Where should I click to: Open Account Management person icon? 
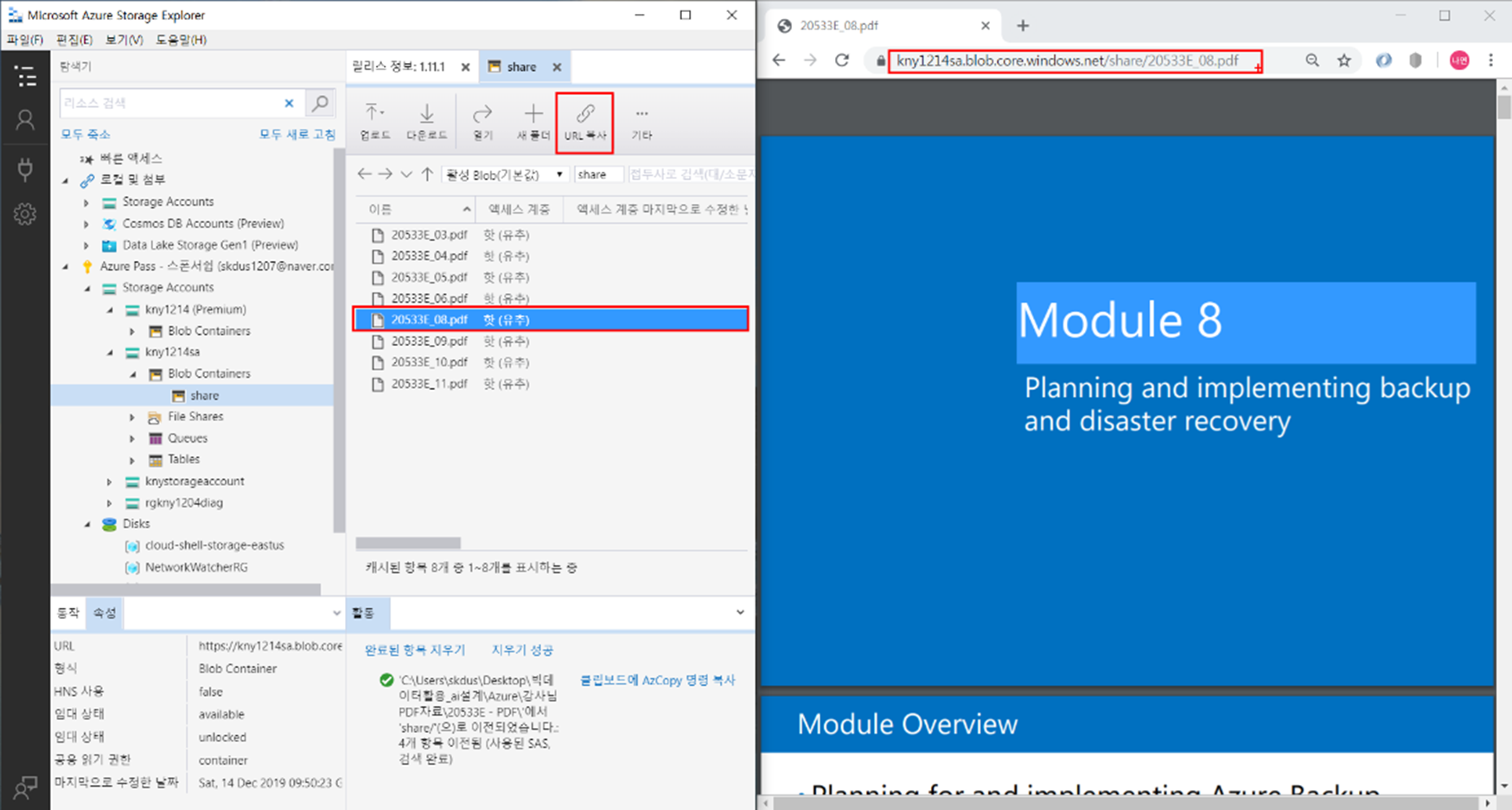tap(25, 120)
